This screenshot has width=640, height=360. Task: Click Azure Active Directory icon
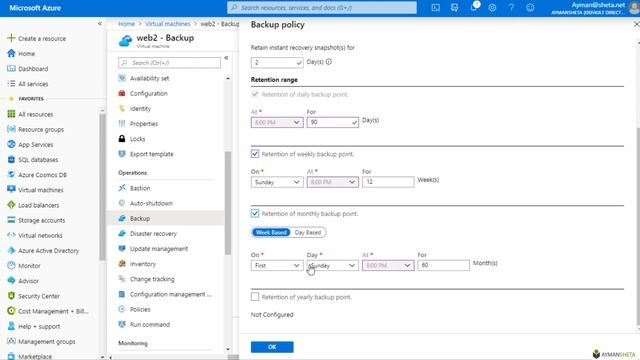11,250
